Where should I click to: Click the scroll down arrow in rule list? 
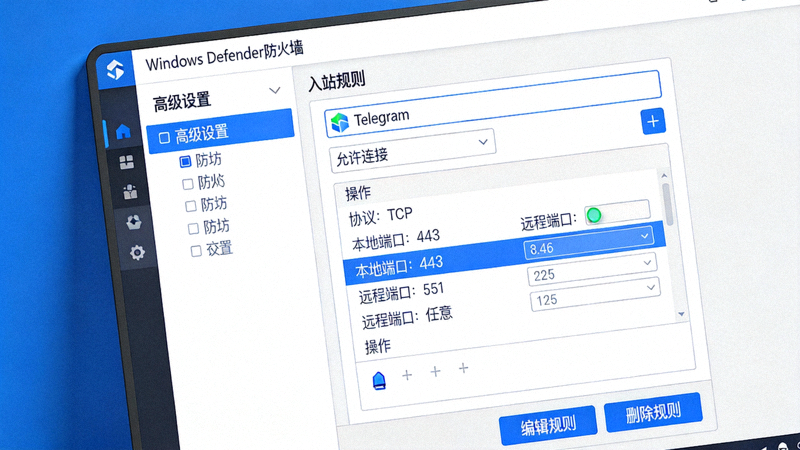[681, 314]
